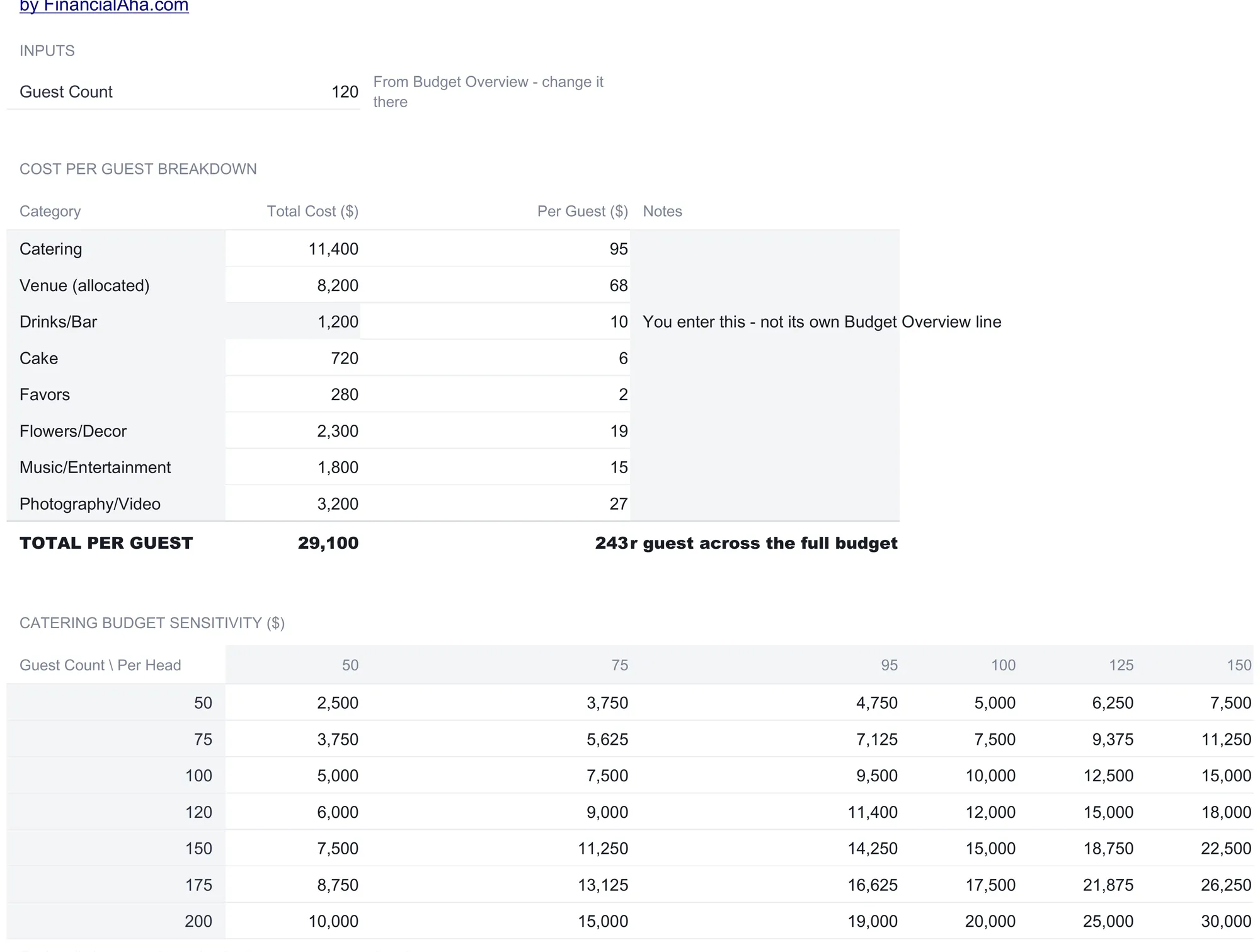Click sensitivity cell 21,875
This screenshot has height=952, width=1260.
(x=1108, y=885)
